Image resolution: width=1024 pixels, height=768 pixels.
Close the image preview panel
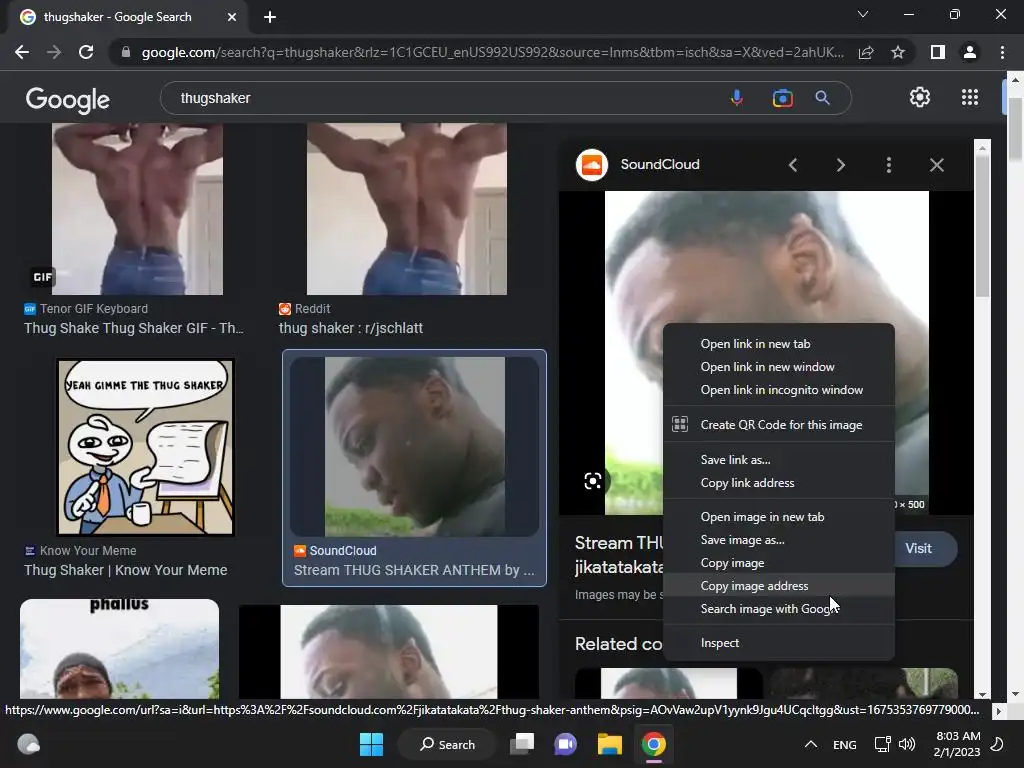pos(936,165)
